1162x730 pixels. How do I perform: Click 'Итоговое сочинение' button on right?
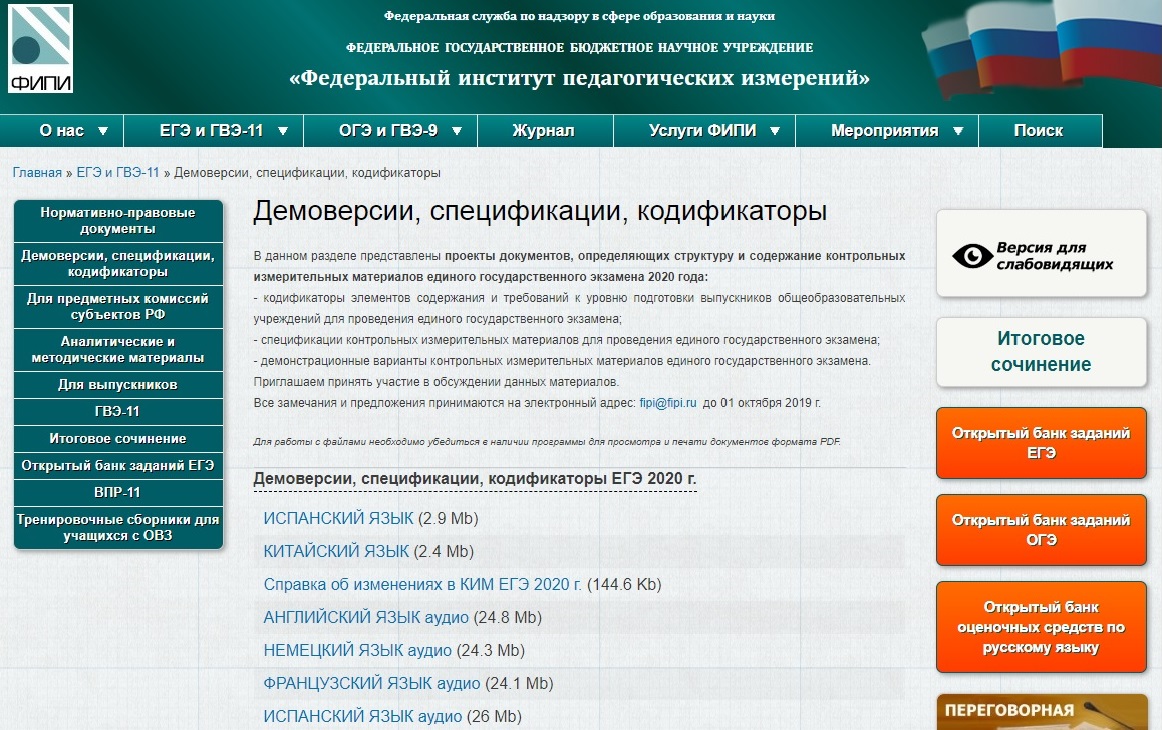[1040, 352]
